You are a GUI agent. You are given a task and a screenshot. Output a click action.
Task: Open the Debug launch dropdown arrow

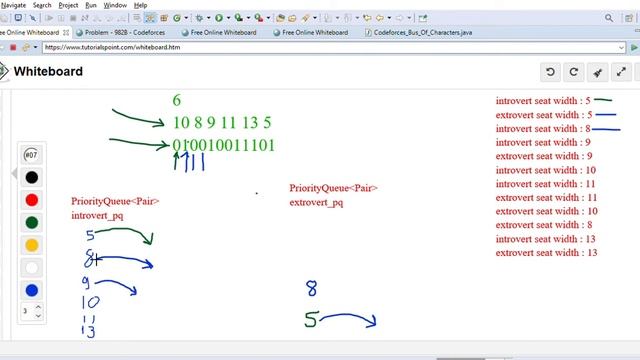click(209, 18)
